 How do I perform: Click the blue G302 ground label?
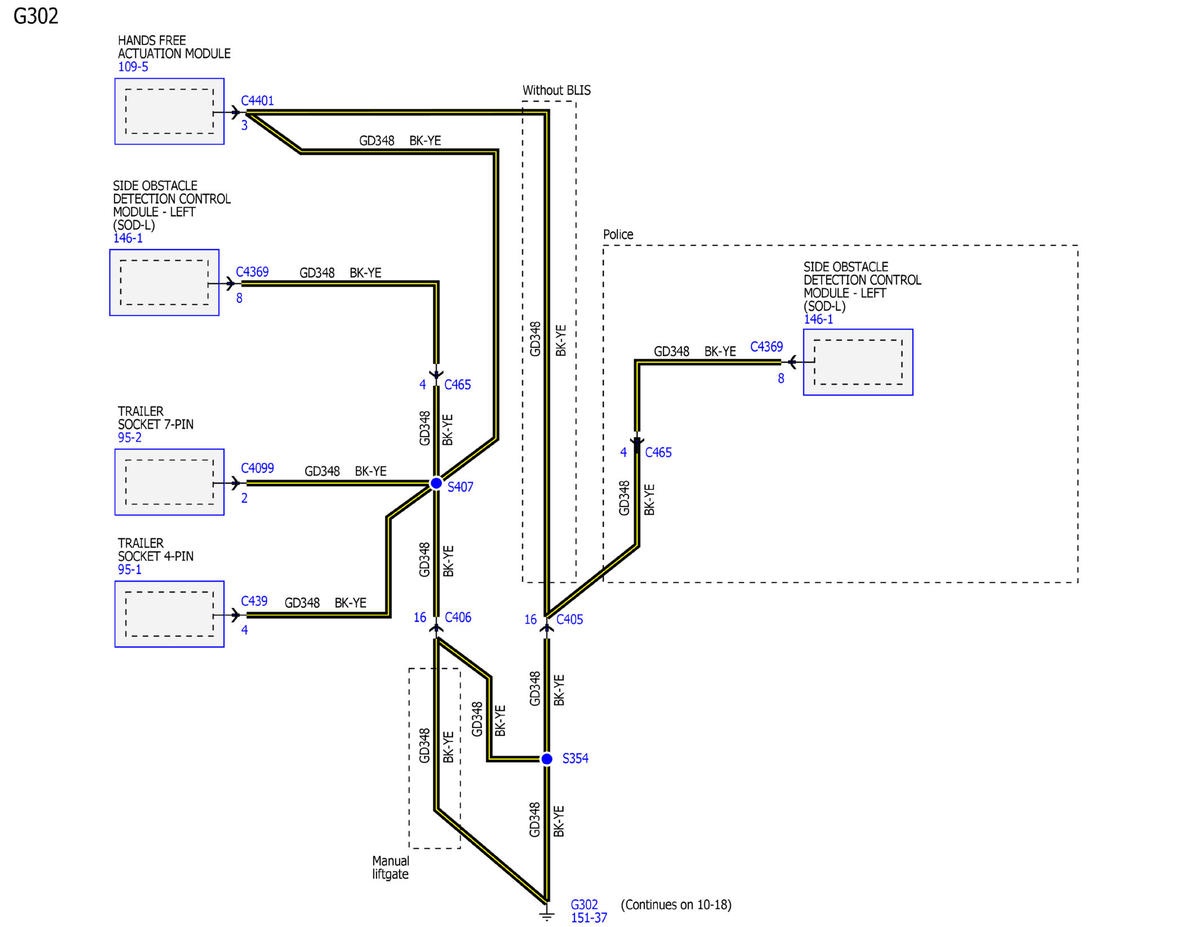tap(584, 903)
